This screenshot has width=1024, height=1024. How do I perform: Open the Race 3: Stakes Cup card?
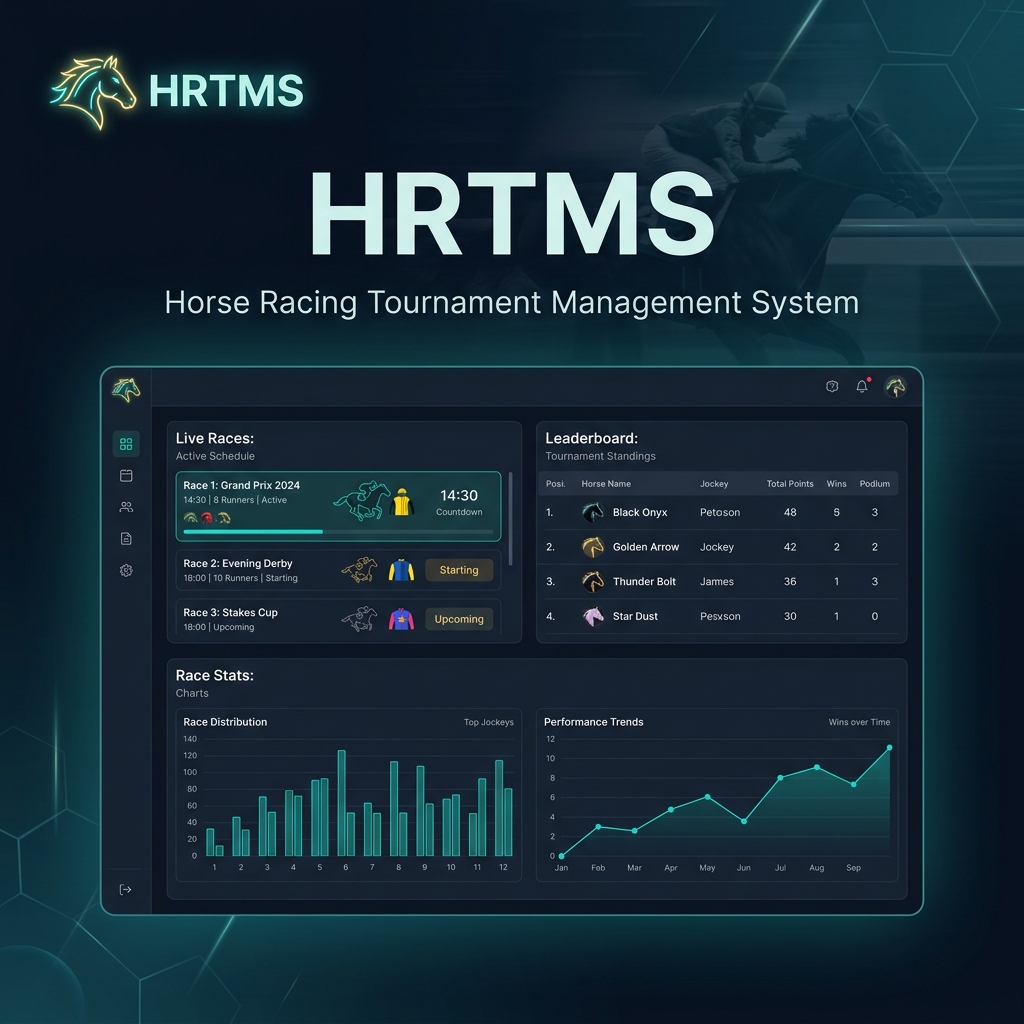(338, 617)
